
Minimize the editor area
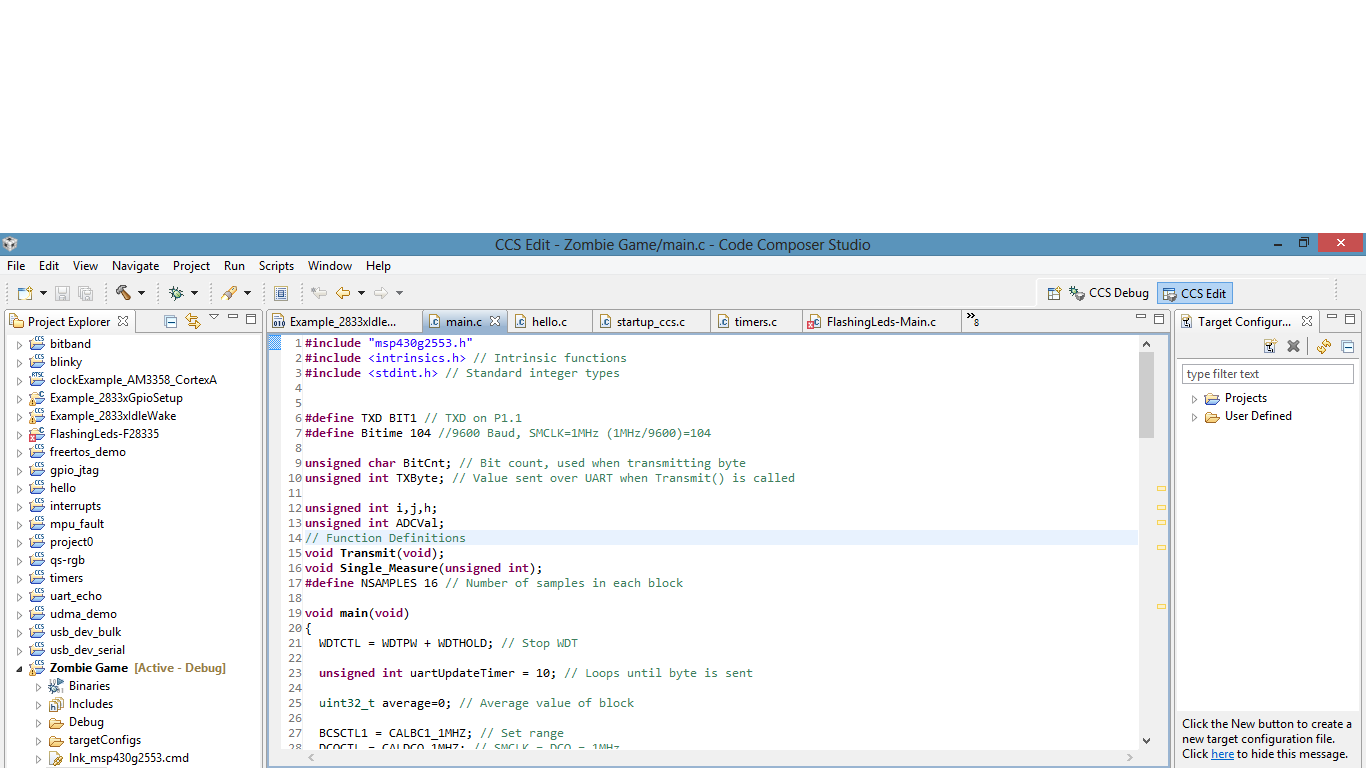1141,318
